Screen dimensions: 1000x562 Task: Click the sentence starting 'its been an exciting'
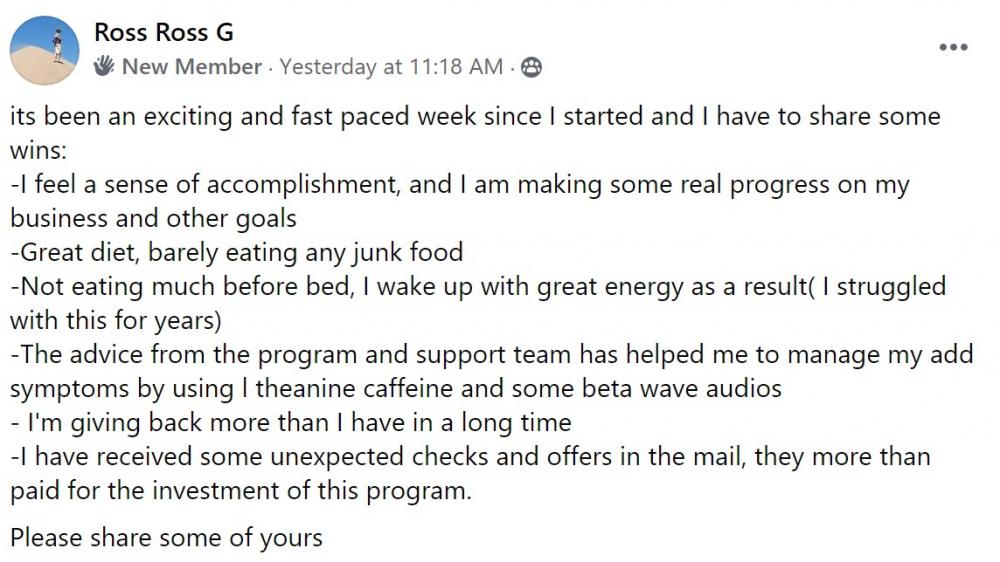click(475, 117)
